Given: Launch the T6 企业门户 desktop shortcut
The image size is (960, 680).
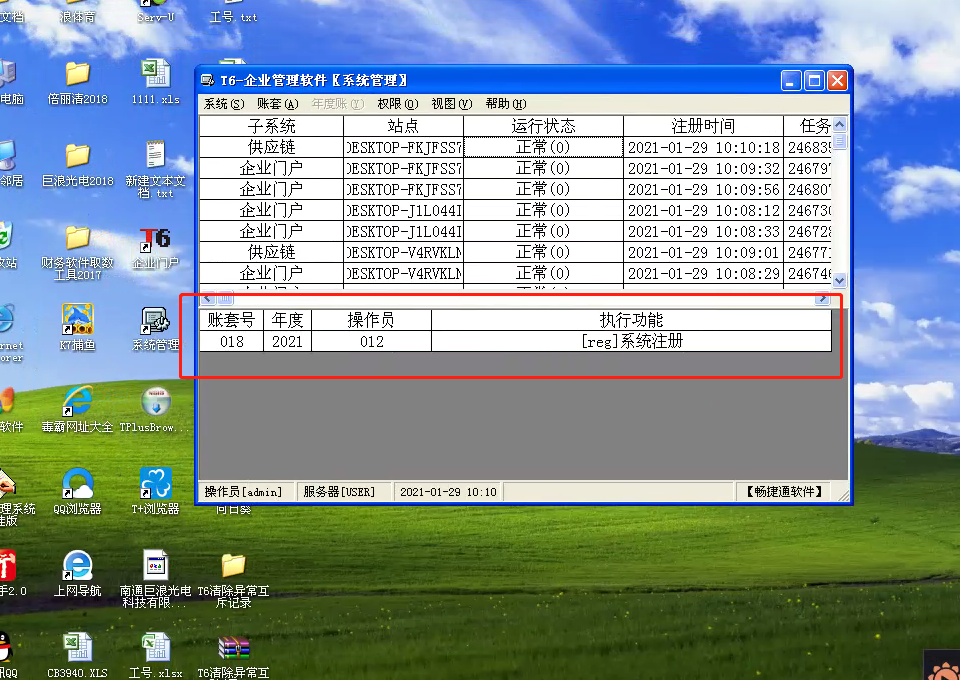Looking at the screenshot, I should click(156, 240).
